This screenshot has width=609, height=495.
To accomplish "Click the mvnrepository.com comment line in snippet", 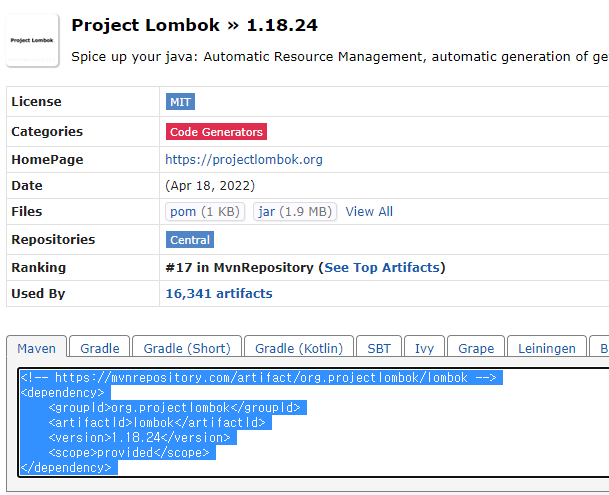I will click(x=258, y=378).
